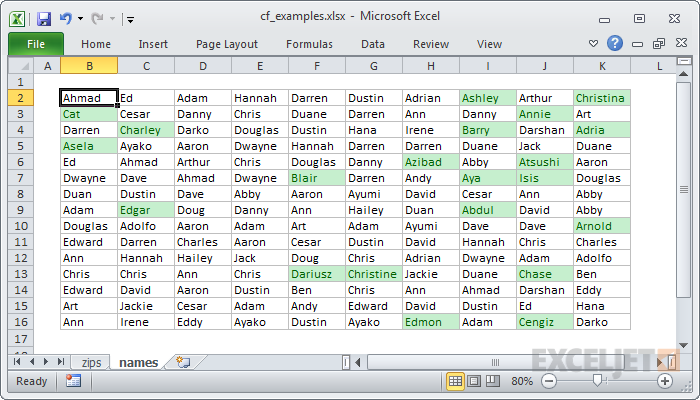Image resolution: width=700 pixels, height=400 pixels.
Task: Go to the next sheet with the navigation arrow
Action: (46, 362)
